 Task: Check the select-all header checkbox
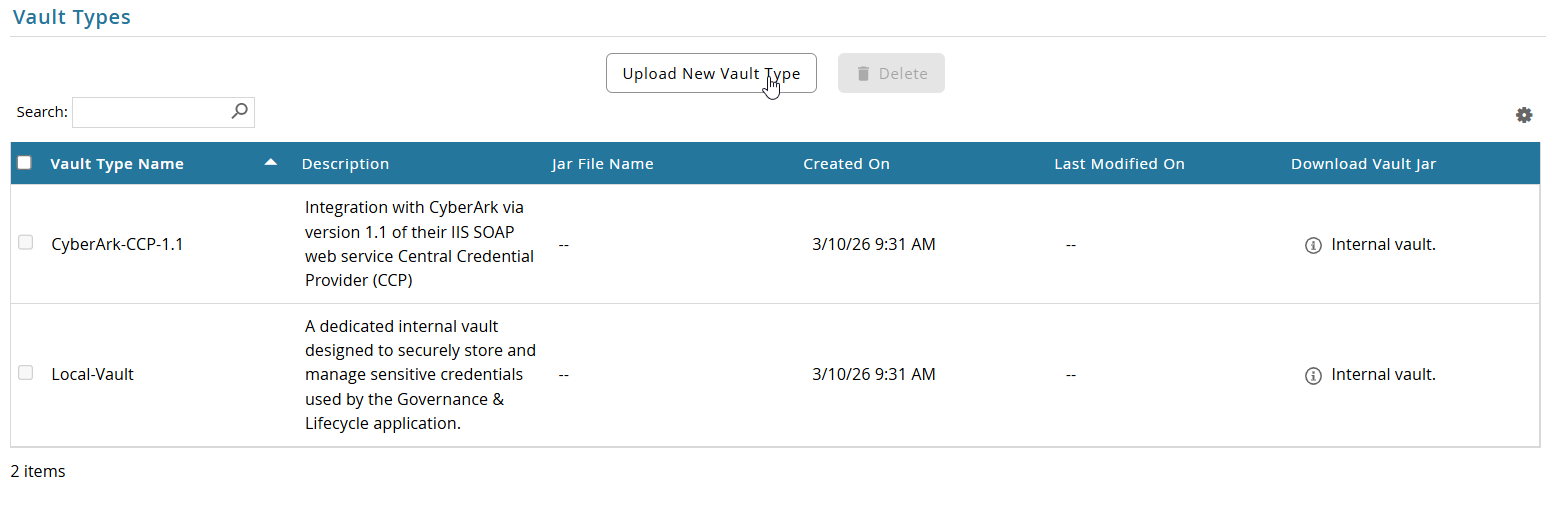coord(25,163)
